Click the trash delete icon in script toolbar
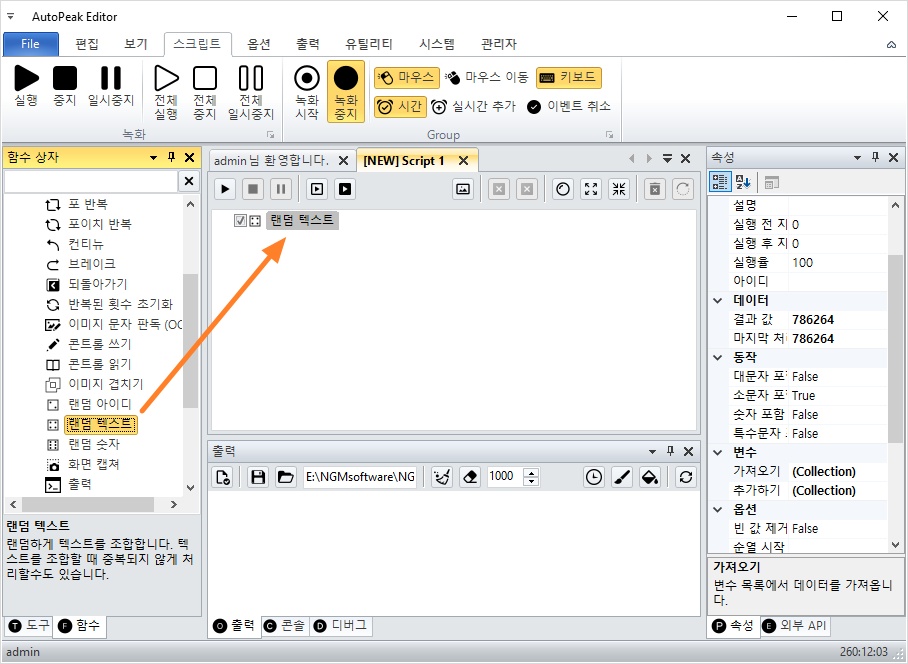Image resolution: width=908 pixels, height=664 pixels. click(655, 189)
